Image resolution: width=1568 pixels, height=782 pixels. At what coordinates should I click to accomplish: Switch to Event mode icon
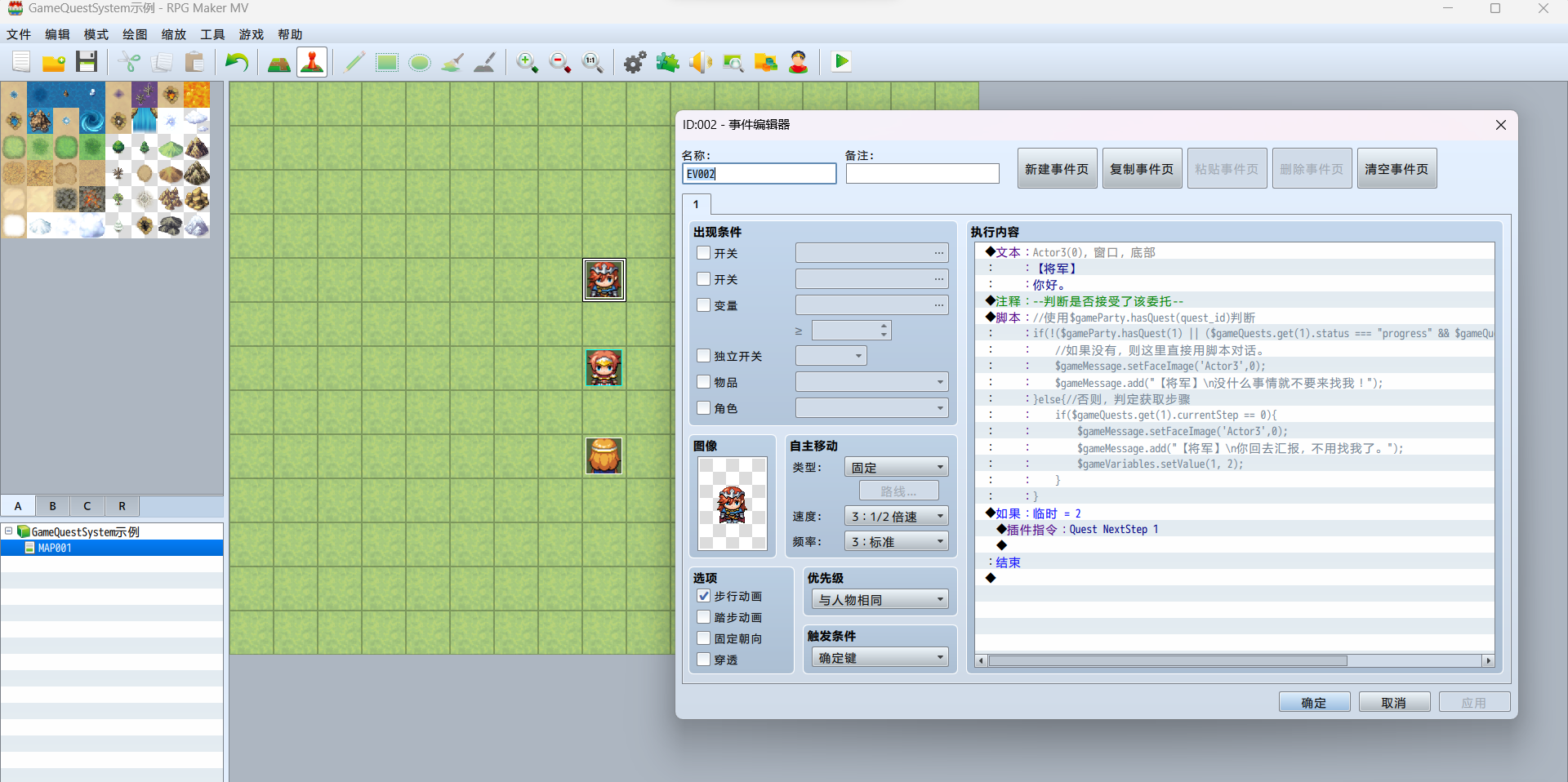tap(312, 62)
